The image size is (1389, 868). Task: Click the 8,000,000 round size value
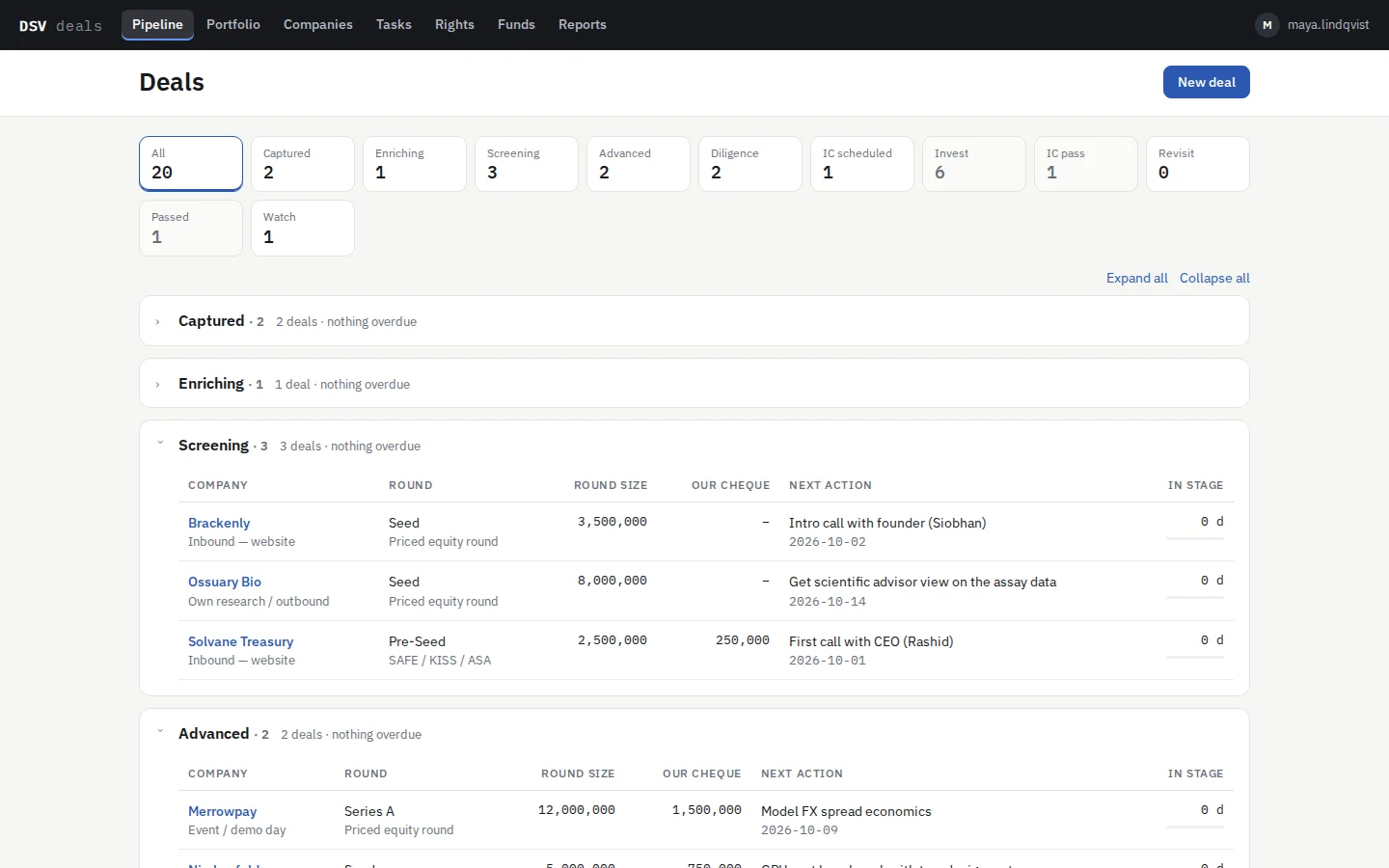point(613,581)
